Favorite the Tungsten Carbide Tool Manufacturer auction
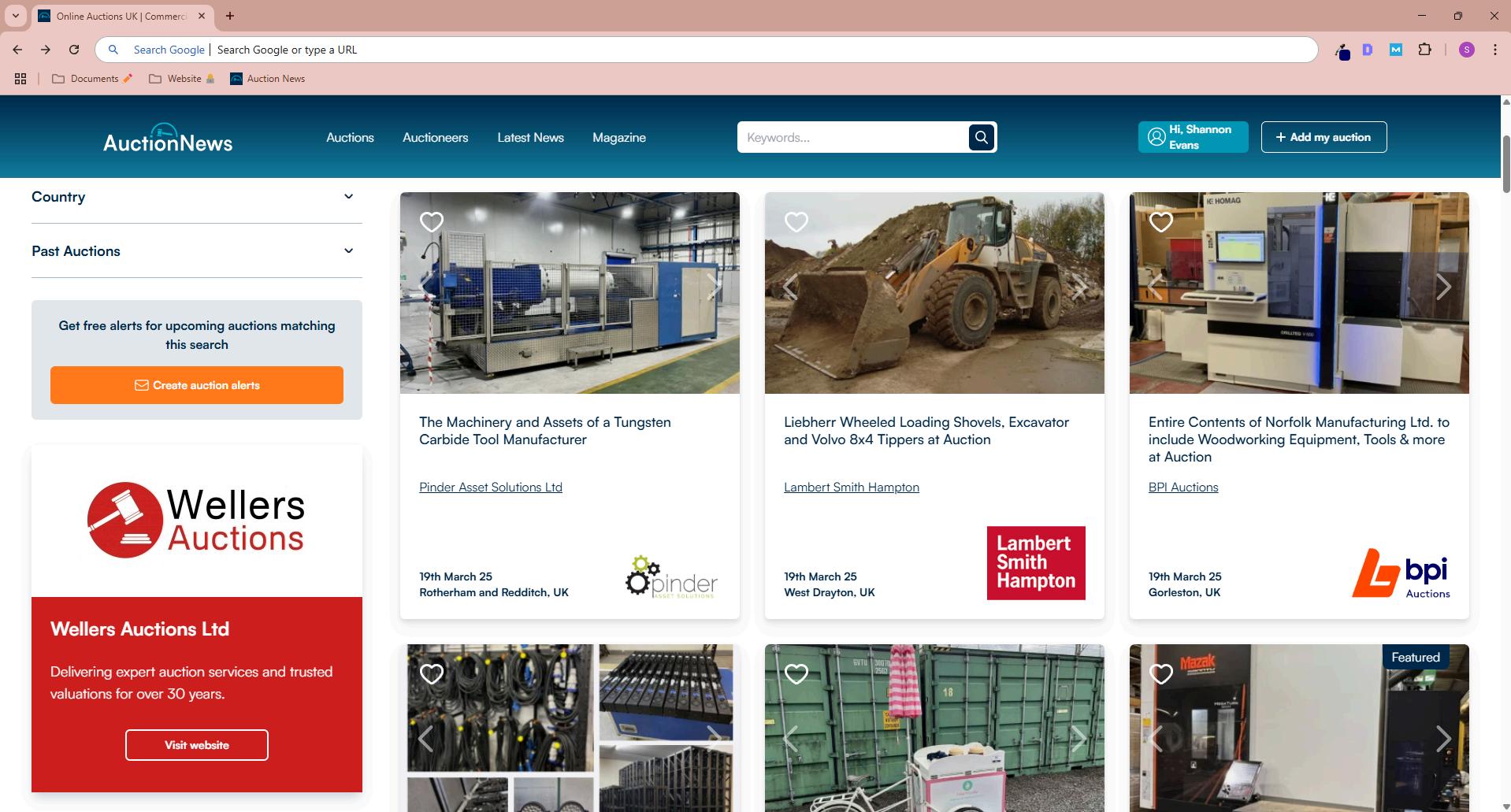Screen dimensions: 1511x812 point(432,222)
